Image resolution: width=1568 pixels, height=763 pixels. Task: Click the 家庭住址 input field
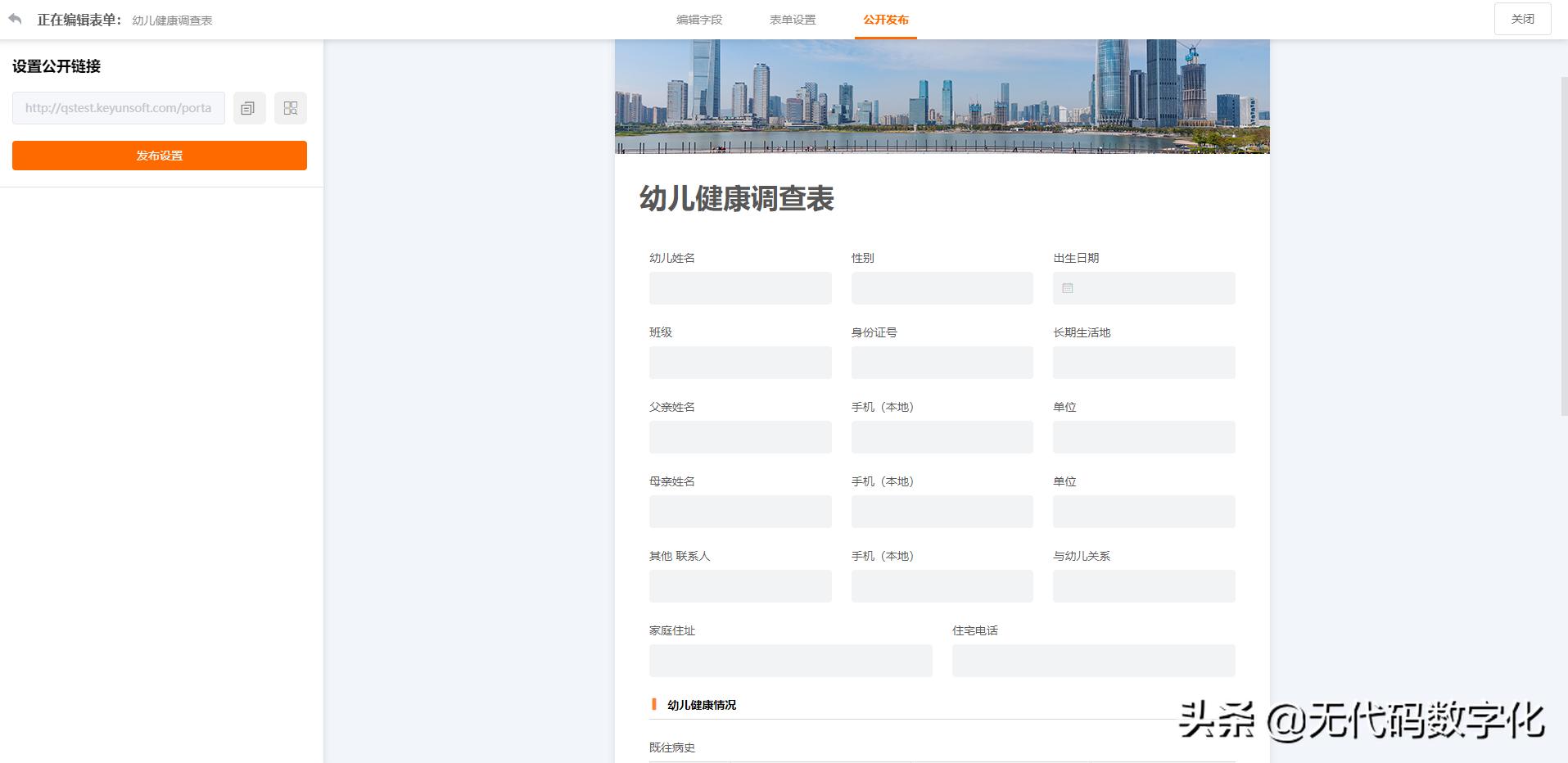tap(790, 661)
